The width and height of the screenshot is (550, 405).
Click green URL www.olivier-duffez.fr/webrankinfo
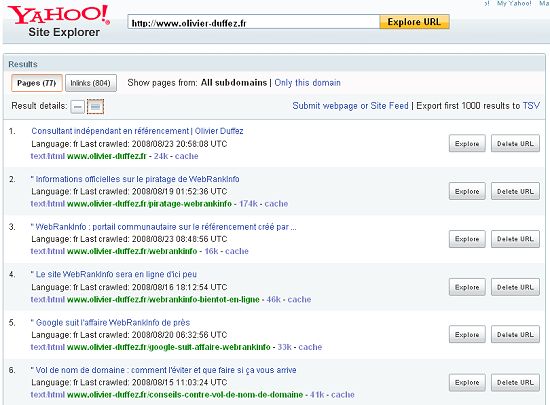pos(132,251)
